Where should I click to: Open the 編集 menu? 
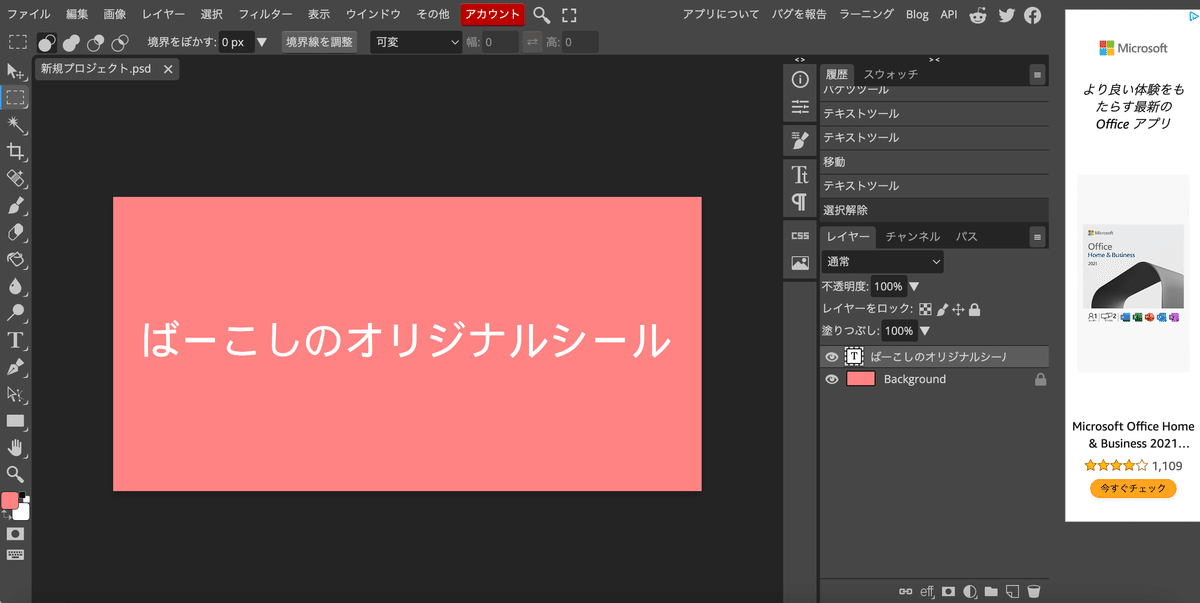pos(77,14)
